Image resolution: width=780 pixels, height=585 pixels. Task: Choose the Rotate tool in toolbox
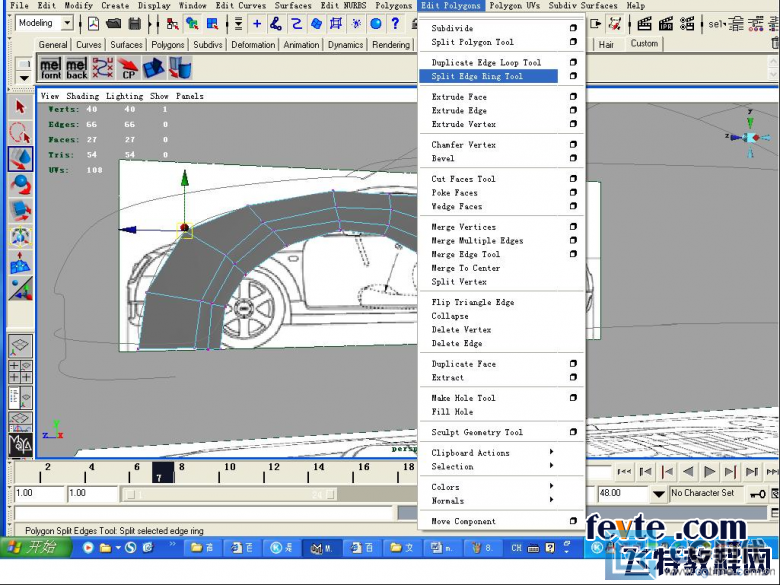coord(20,184)
